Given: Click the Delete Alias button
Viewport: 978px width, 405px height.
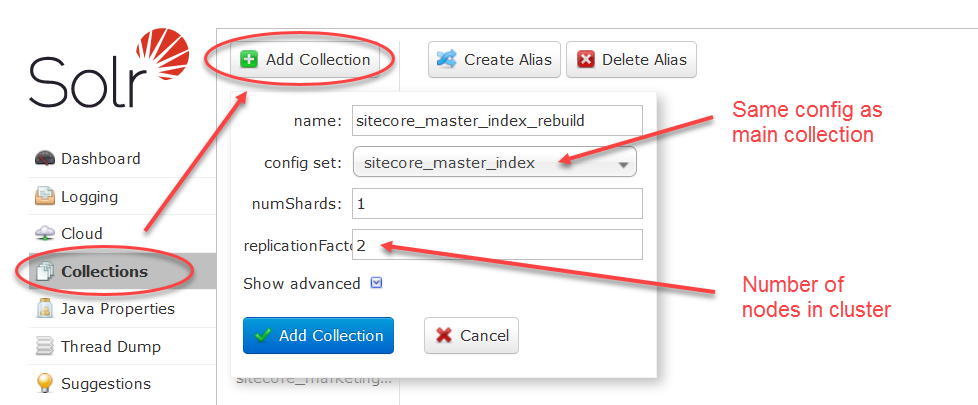Looking at the screenshot, I should (x=631, y=60).
